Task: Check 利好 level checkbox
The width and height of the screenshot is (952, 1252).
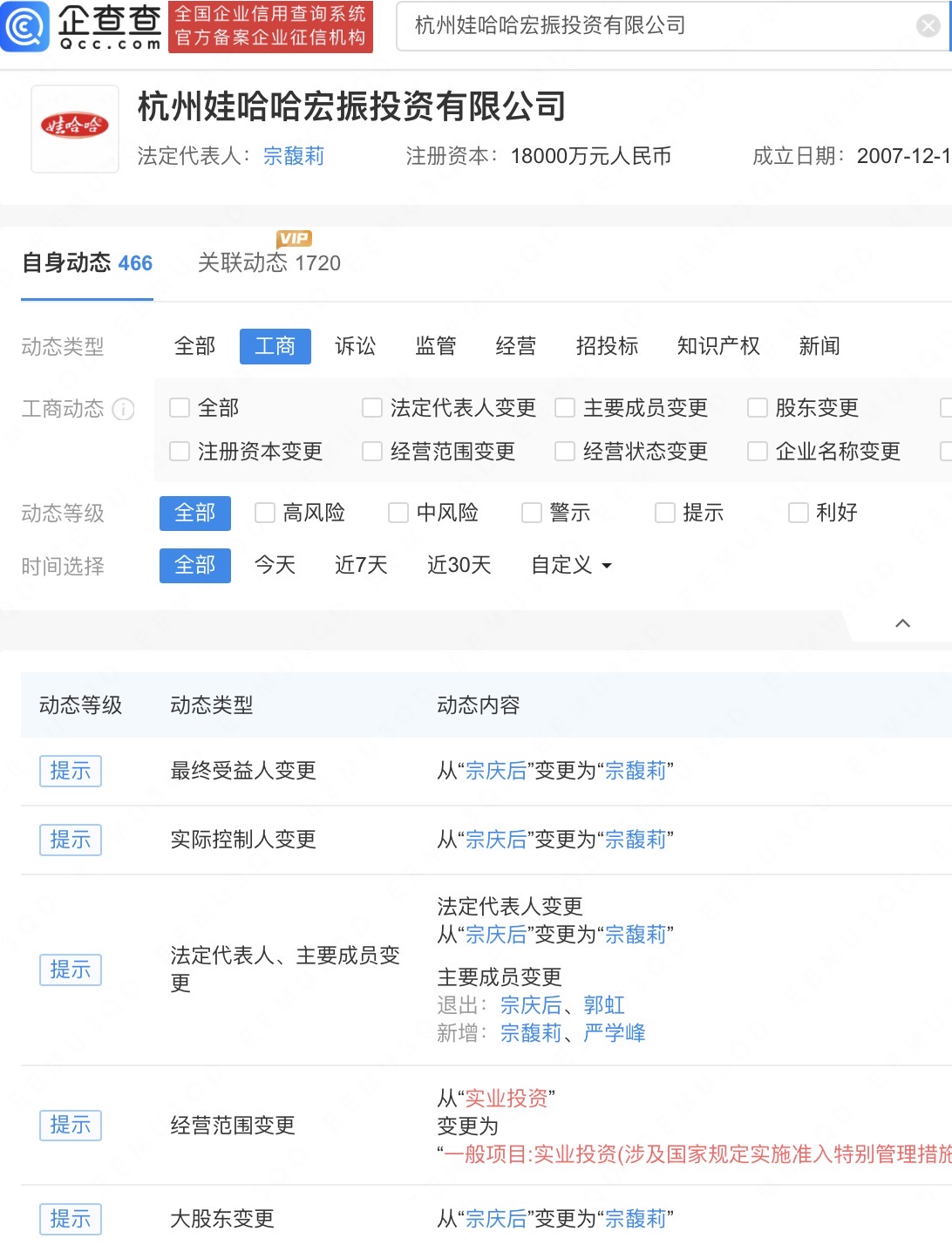Action: [x=799, y=513]
